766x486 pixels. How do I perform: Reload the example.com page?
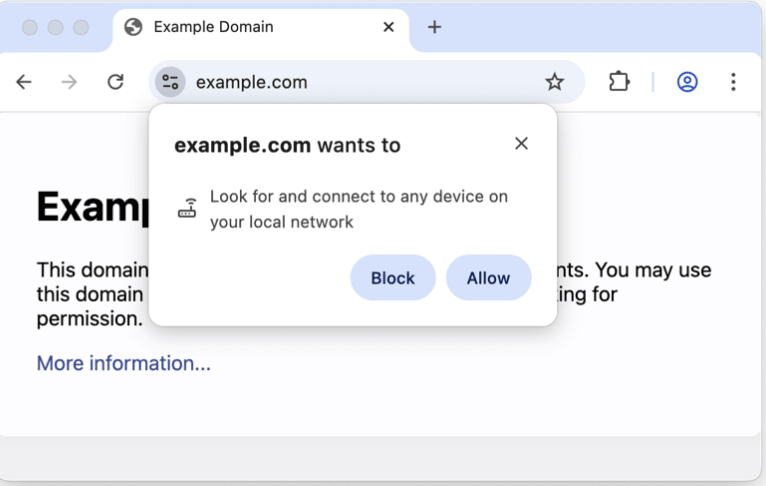[115, 82]
